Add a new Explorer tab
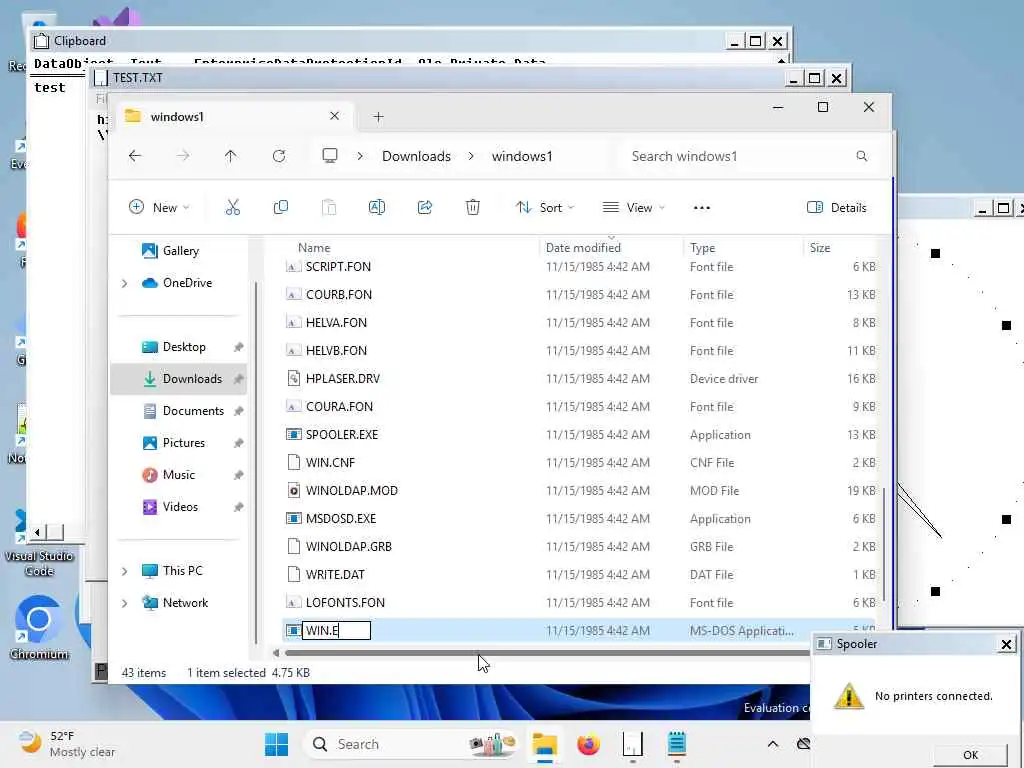The width and height of the screenshot is (1024, 768). pos(378,117)
